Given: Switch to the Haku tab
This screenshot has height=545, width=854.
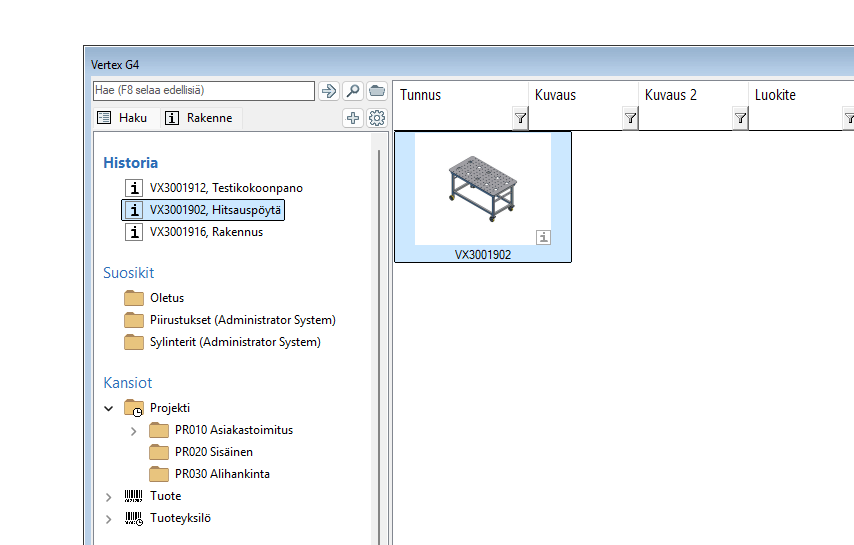Looking at the screenshot, I should [x=122, y=118].
